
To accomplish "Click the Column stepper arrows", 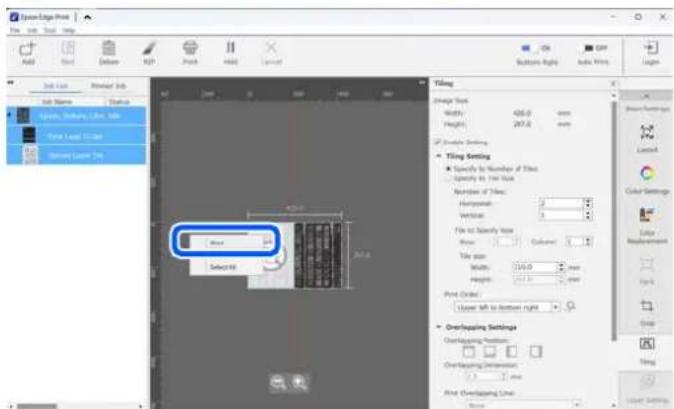I will pyautogui.click(x=588, y=242).
